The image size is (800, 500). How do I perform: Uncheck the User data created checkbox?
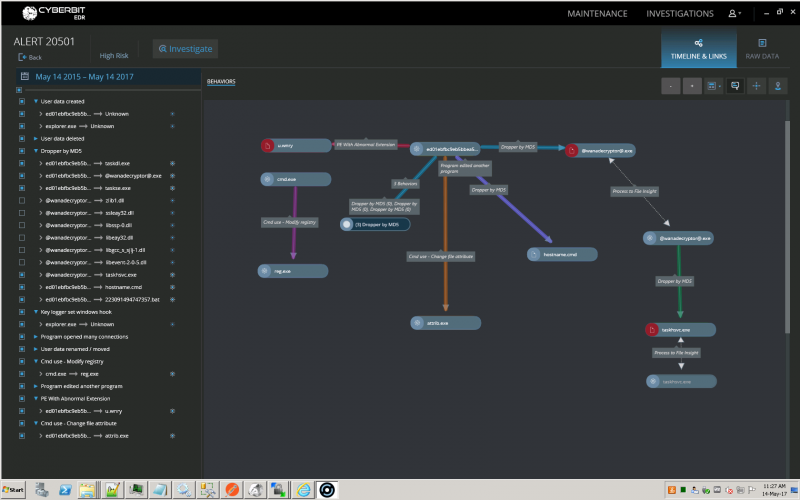[22, 101]
